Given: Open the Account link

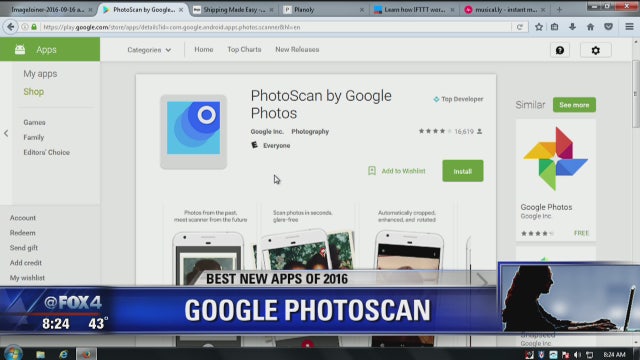Looking at the screenshot, I should pyautogui.click(x=23, y=218).
